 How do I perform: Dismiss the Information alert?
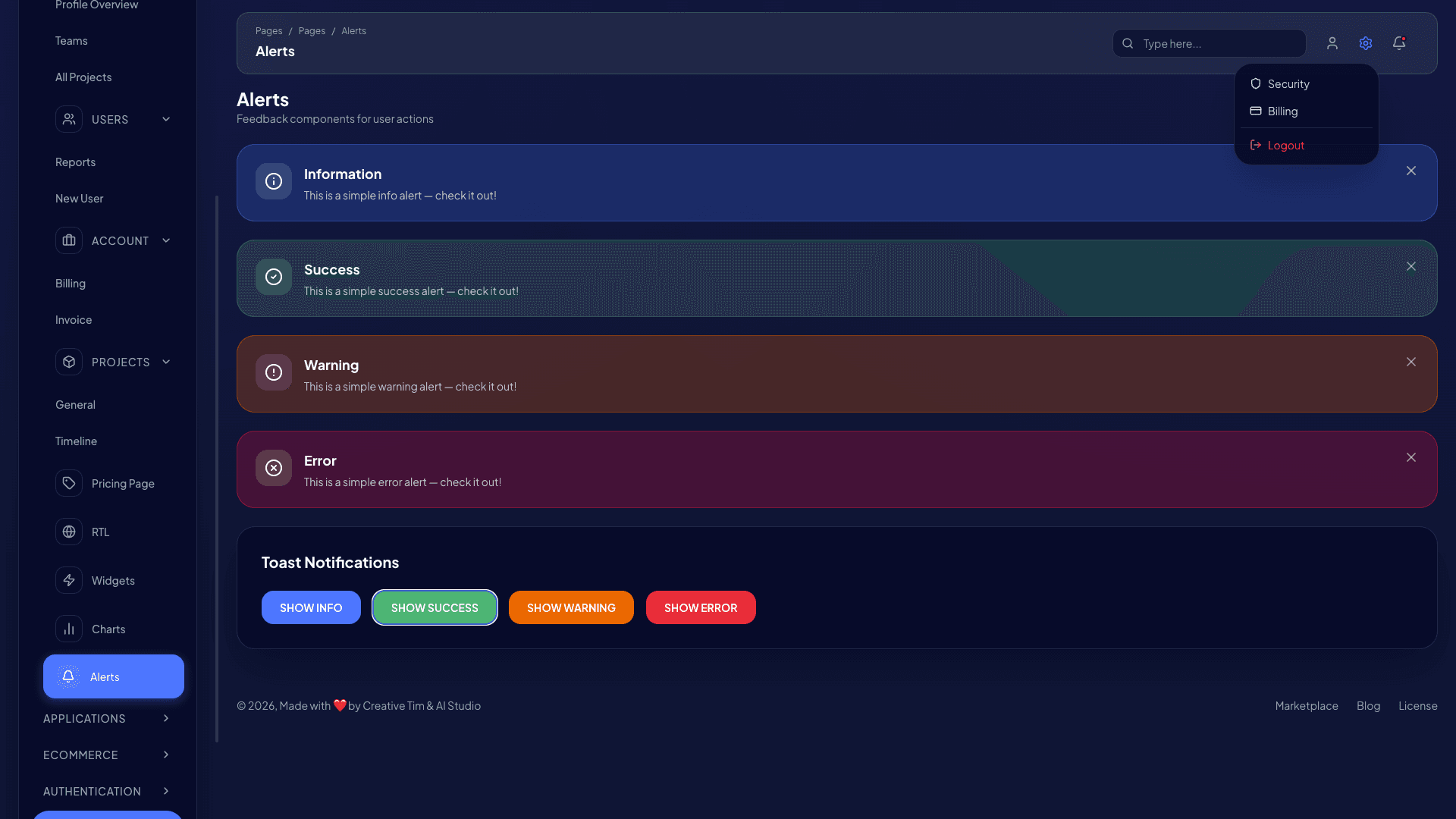(1411, 171)
